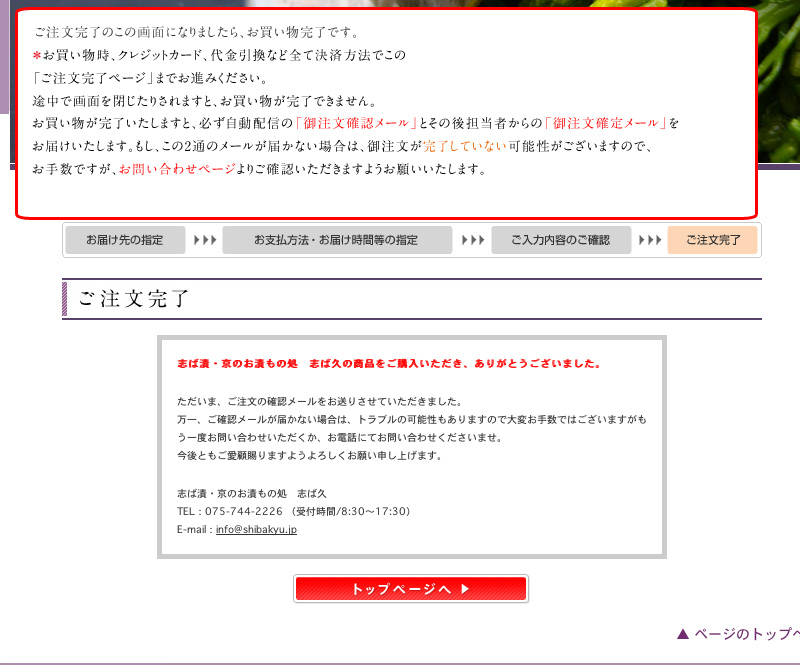Select the highlighted ご注文完了 step
Viewport: 800px width, 665px height.
[713, 239]
